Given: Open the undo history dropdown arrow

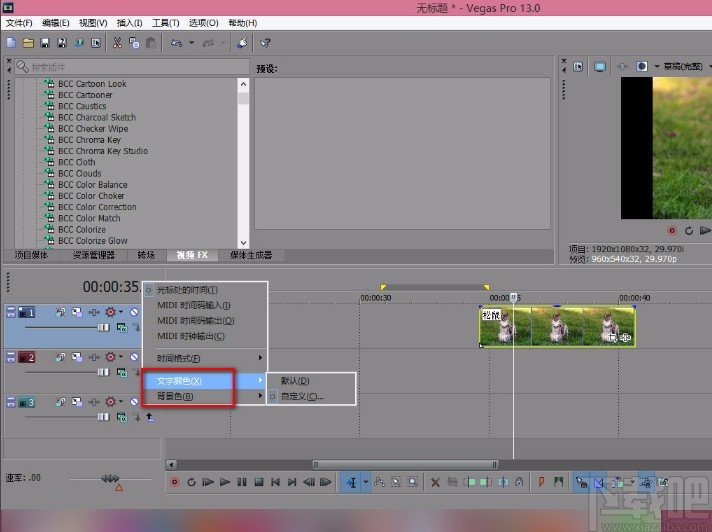Looking at the screenshot, I should click(x=191, y=43).
